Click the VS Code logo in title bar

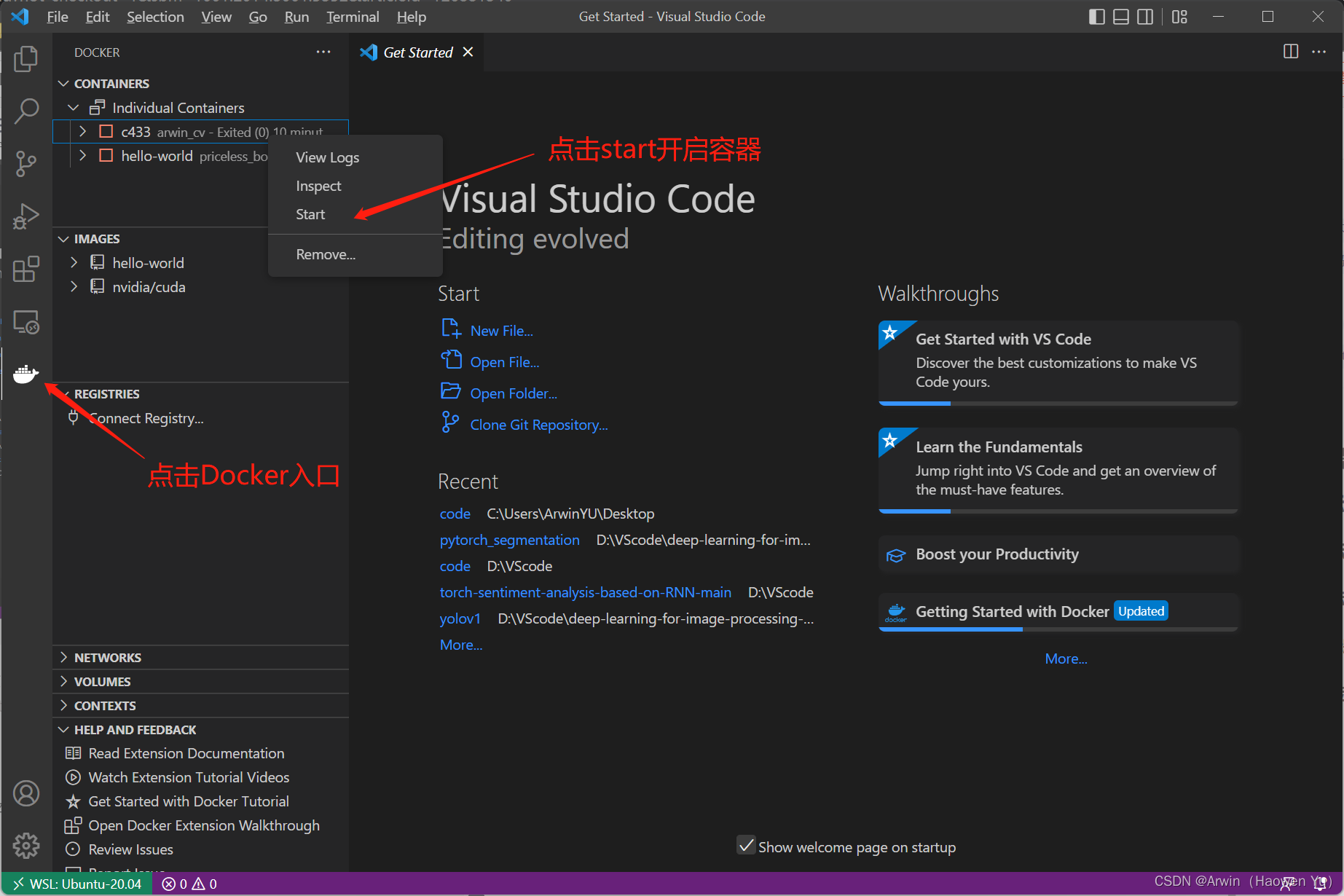coord(20,17)
